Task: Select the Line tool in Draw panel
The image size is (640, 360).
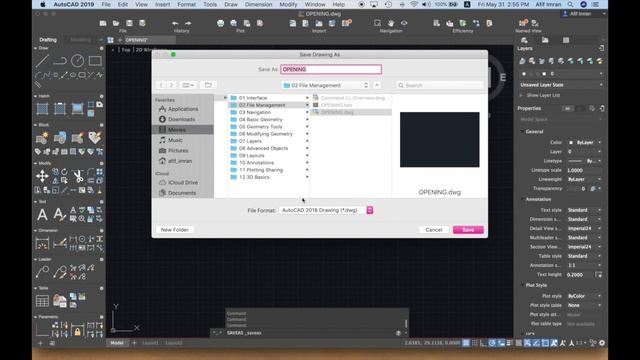Action: pos(42,61)
